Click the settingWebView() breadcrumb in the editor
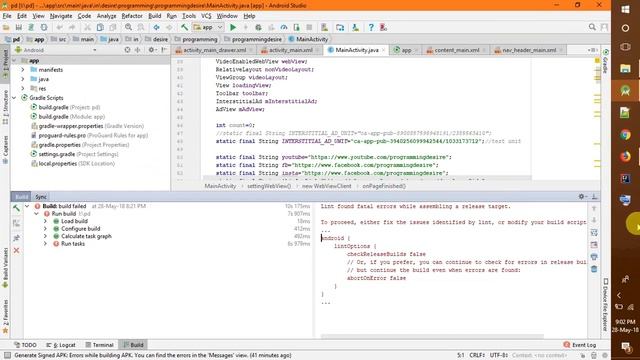Screen dimensions: 640x360 269,186
